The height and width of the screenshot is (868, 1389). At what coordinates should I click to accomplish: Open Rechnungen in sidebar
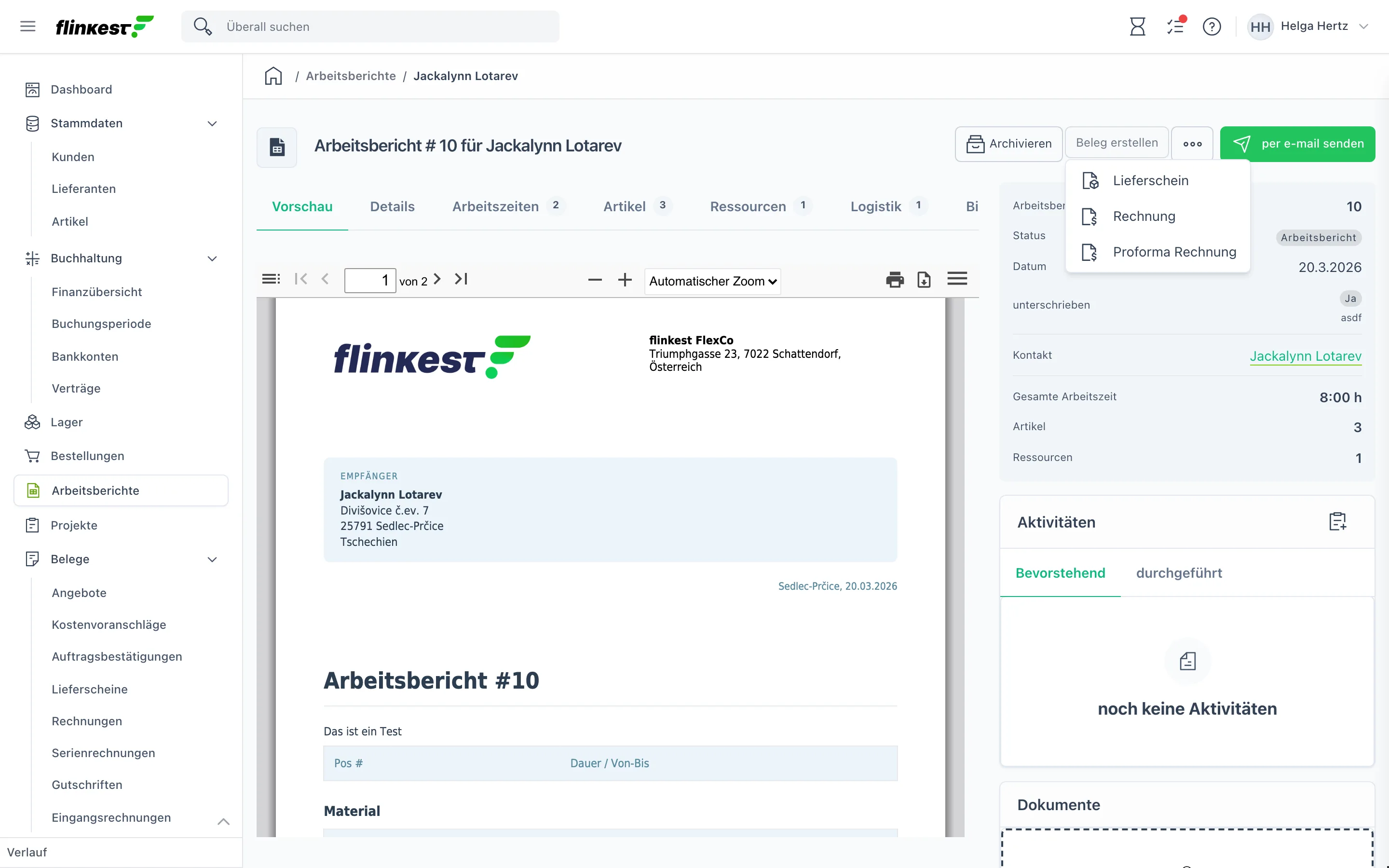87,721
